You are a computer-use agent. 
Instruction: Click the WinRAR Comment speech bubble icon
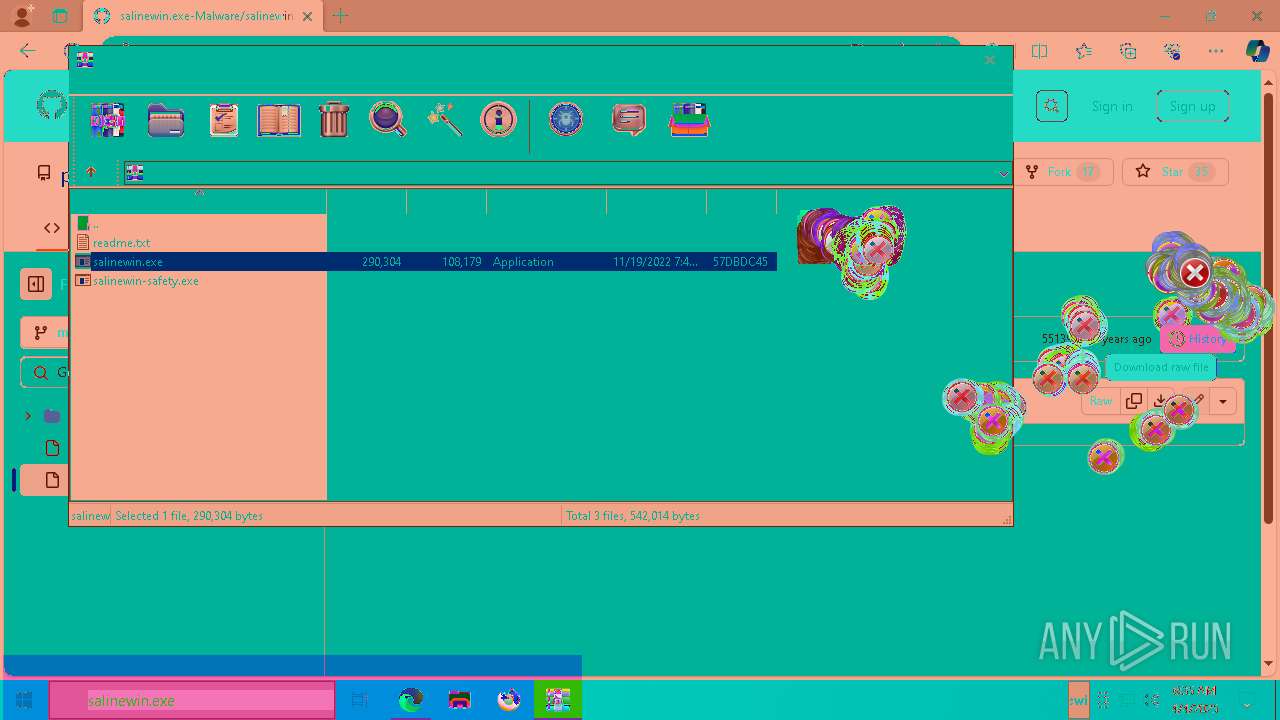(628, 120)
